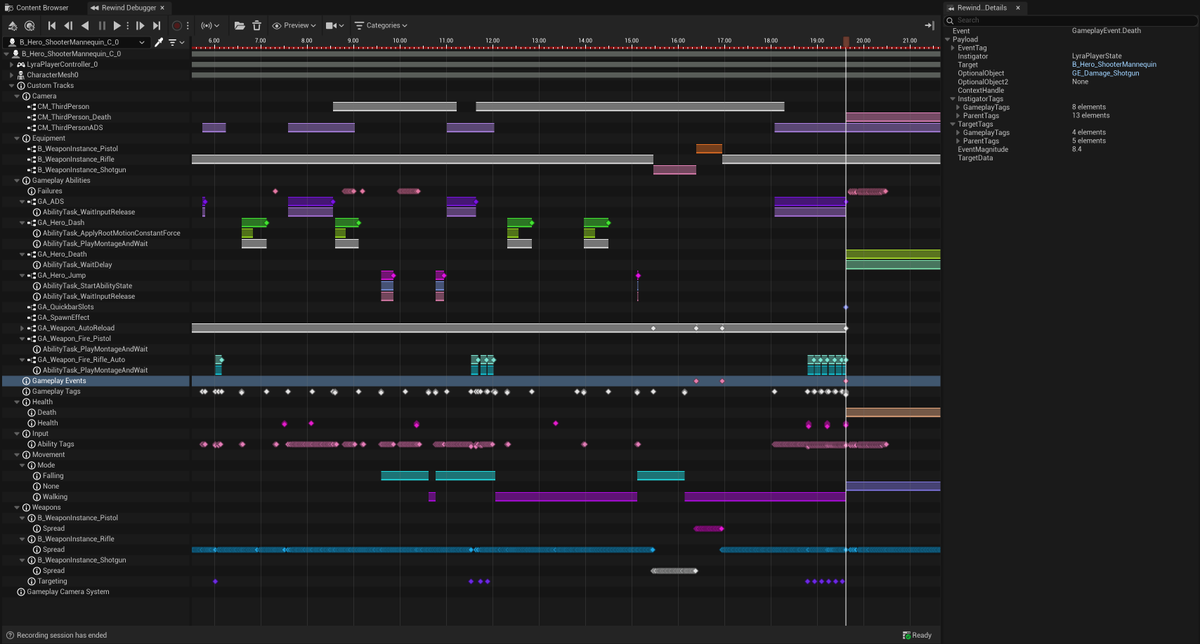The image size is (1200, 644).
Task: Click the circular-arrow icon beside the first toolbar icon
Action: point(30,25)
